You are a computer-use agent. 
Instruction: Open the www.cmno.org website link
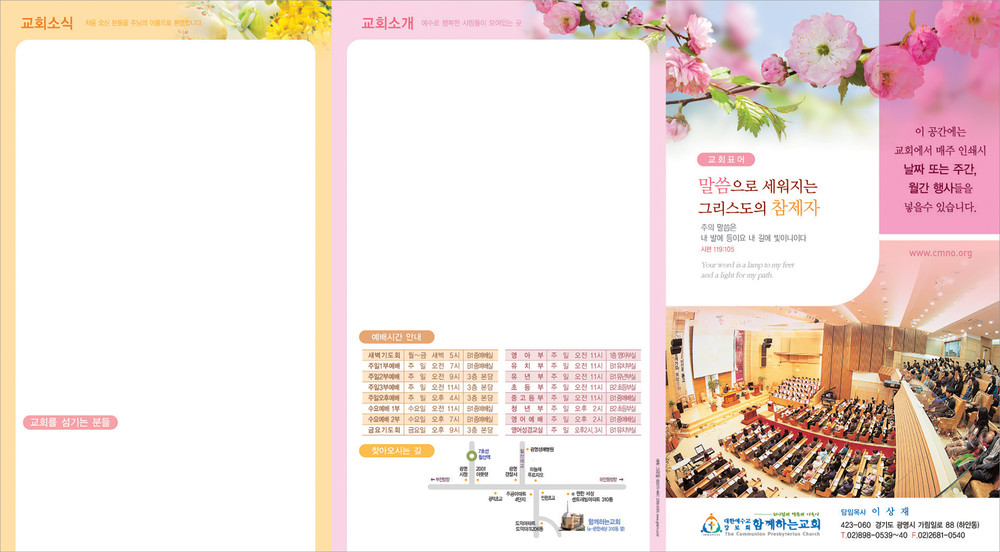point(939,253)
